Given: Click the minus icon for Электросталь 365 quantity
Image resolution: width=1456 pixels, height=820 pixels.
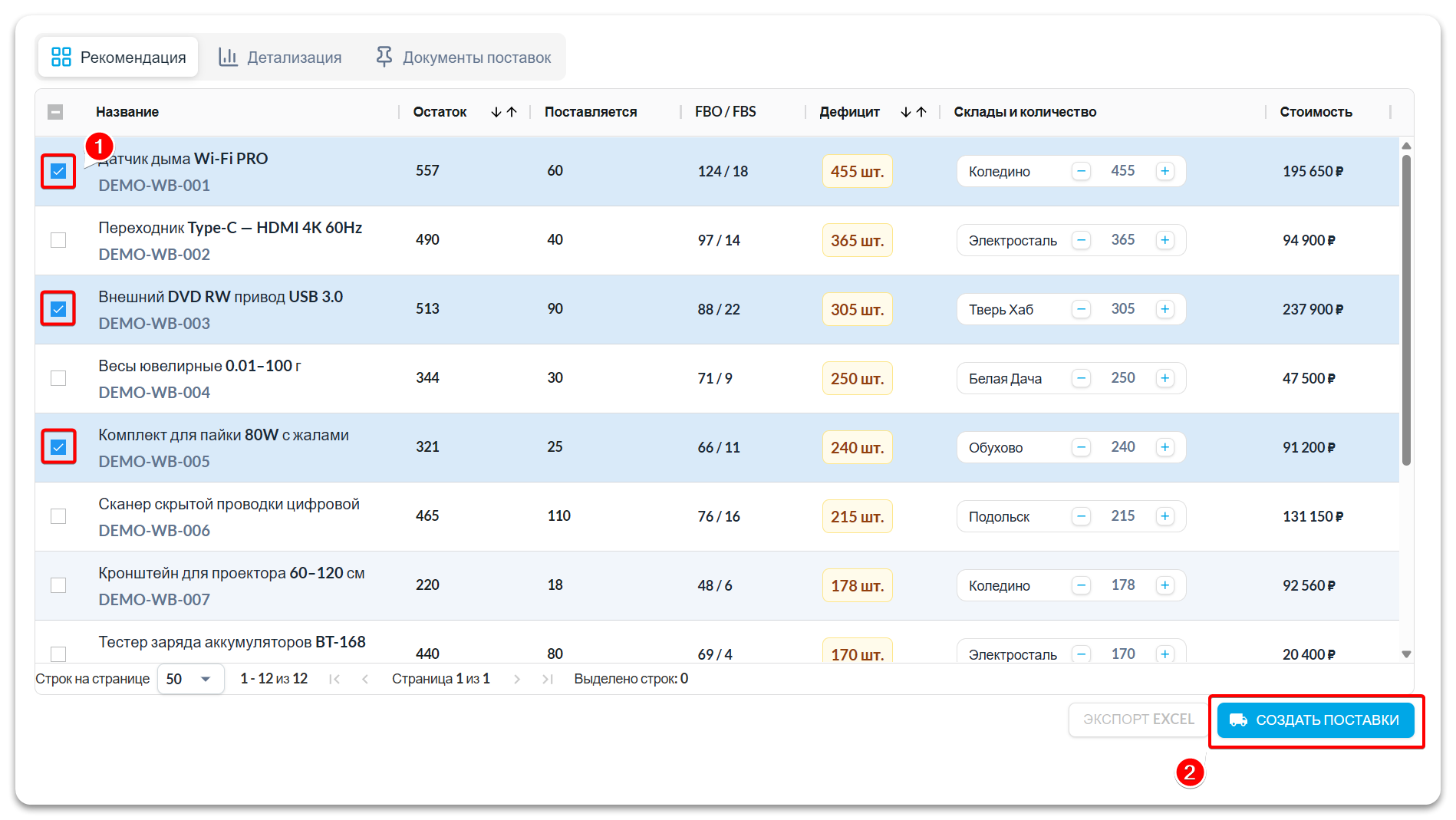Looking at the screenshot, I should coord(1081,240).
